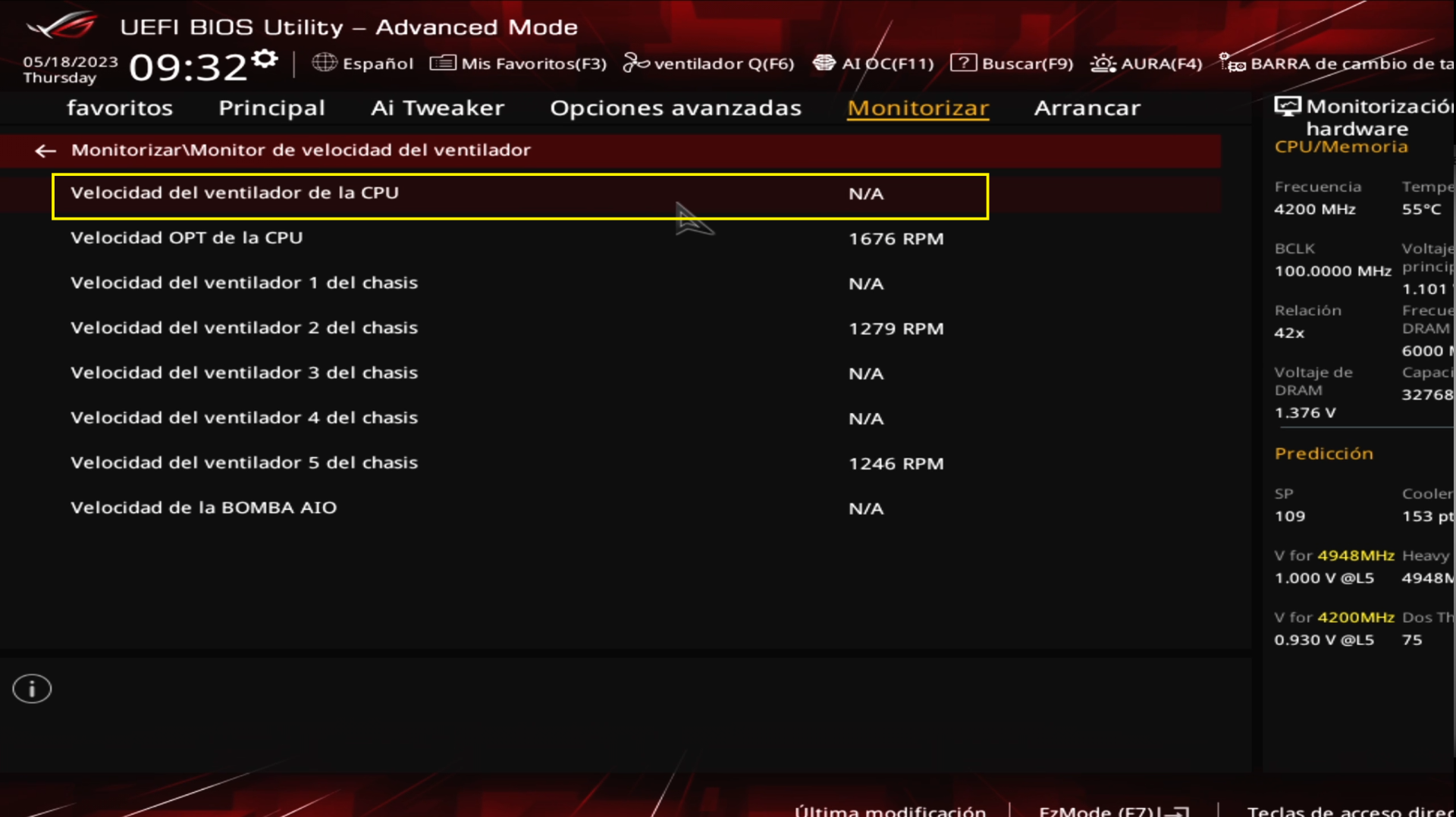
Task: Open AURA lighting settings icon
Action: (x=1103, y=64)
